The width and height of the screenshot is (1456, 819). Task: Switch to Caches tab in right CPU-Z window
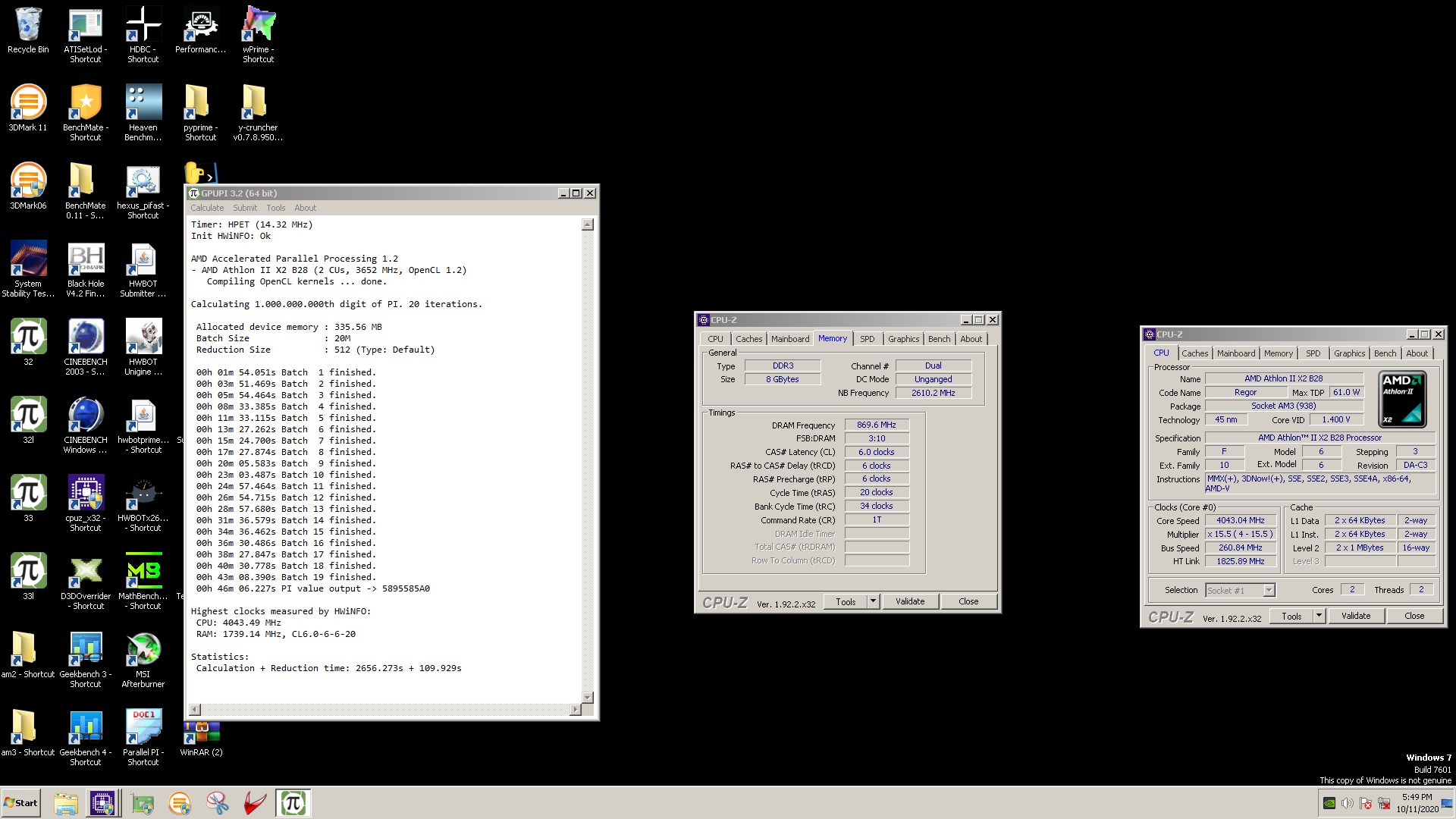[1194, 353]
